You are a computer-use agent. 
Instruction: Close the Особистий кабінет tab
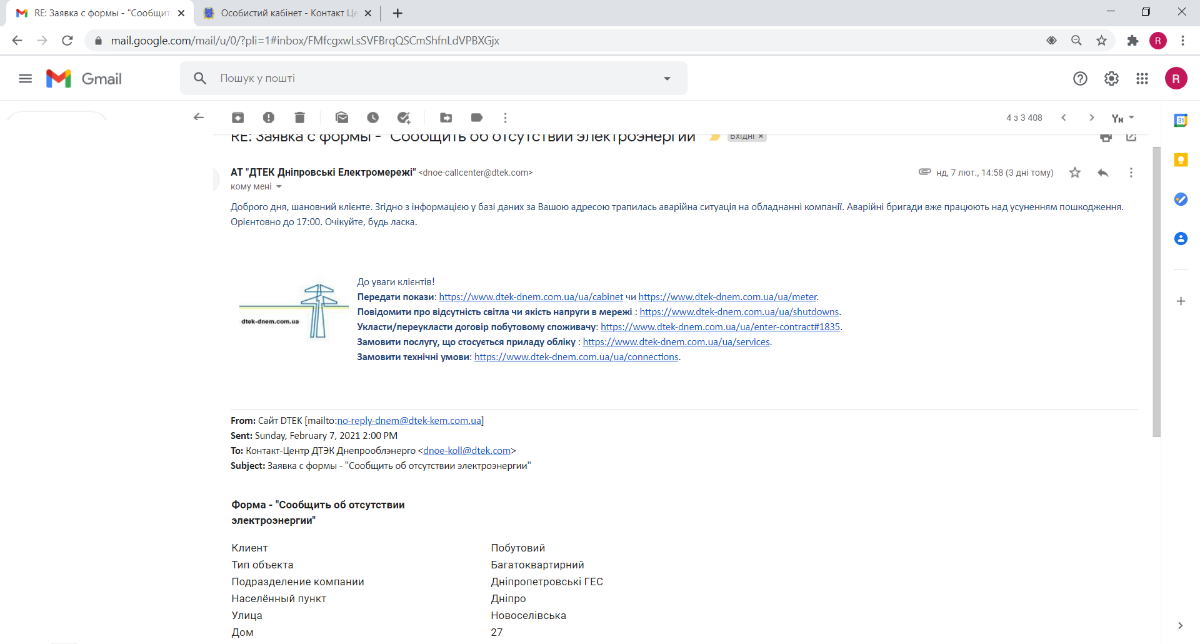[367, 13]
